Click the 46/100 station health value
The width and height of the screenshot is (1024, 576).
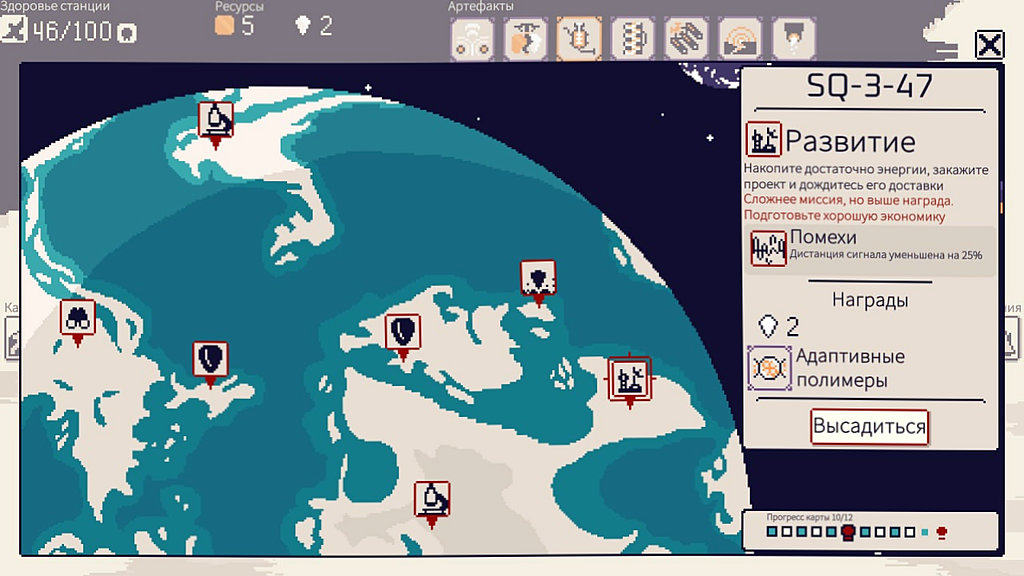coord(72,31)
